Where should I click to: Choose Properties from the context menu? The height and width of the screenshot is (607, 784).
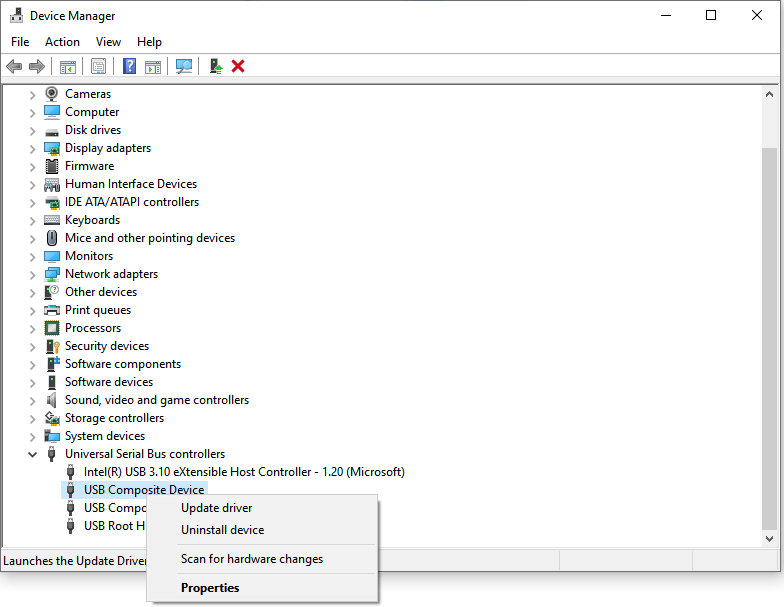210,588
